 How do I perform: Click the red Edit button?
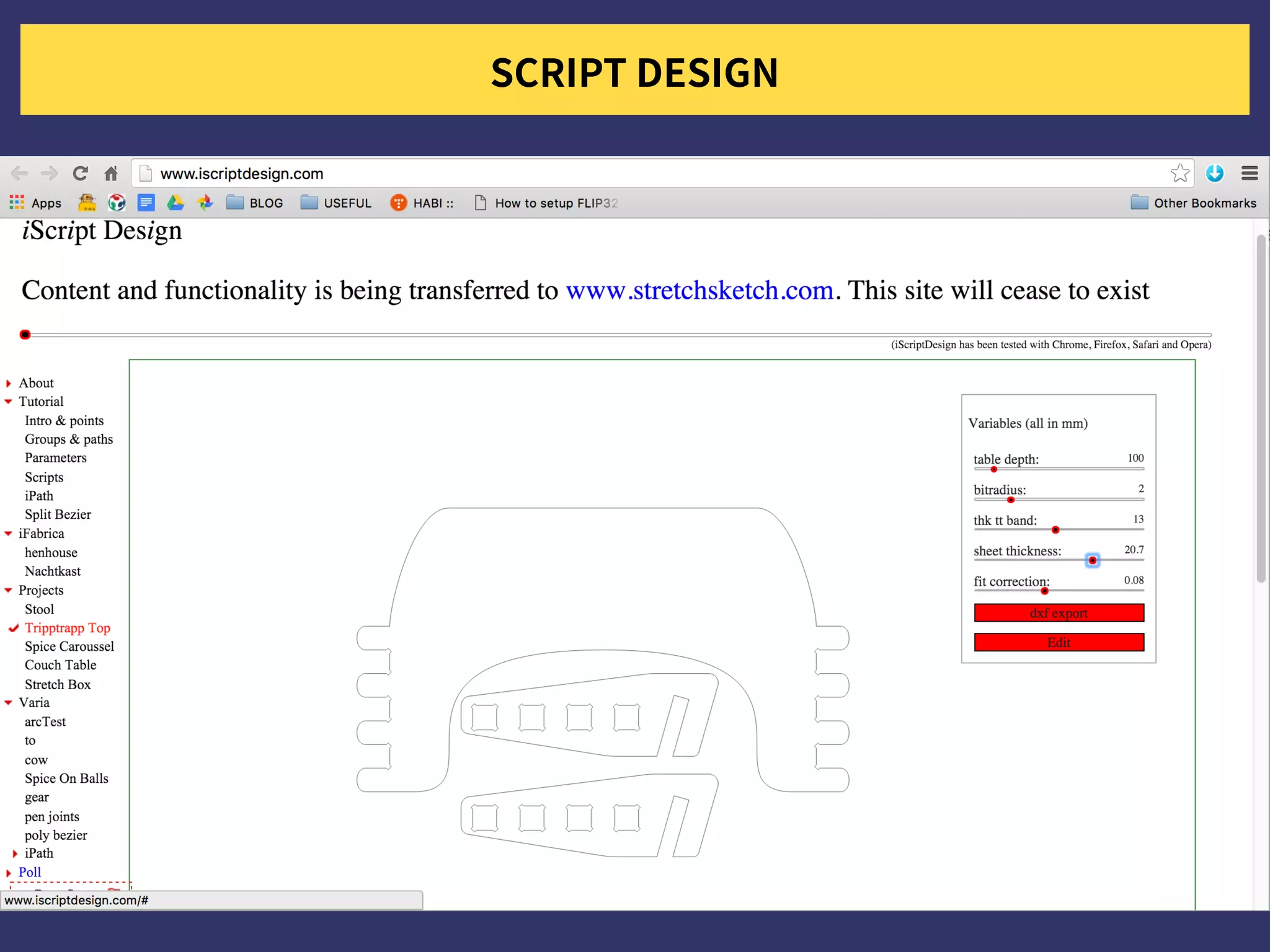point(1059,642)
